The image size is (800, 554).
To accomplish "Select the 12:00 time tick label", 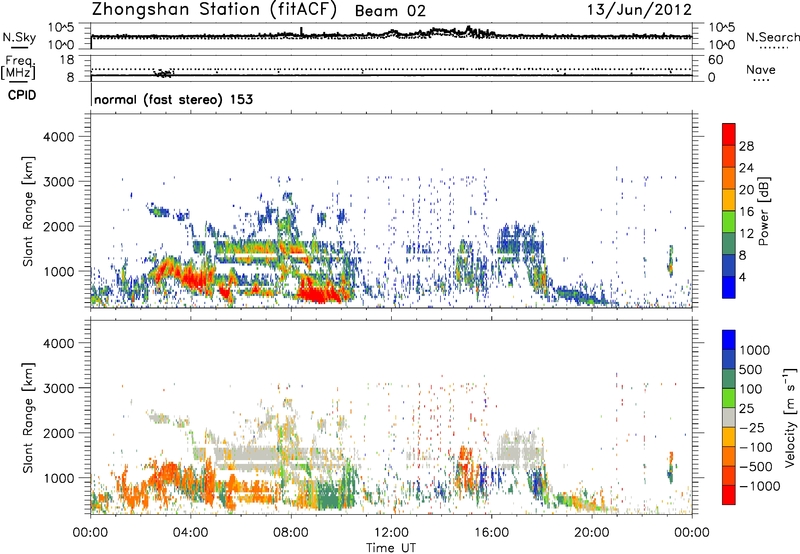I will 391,533.
